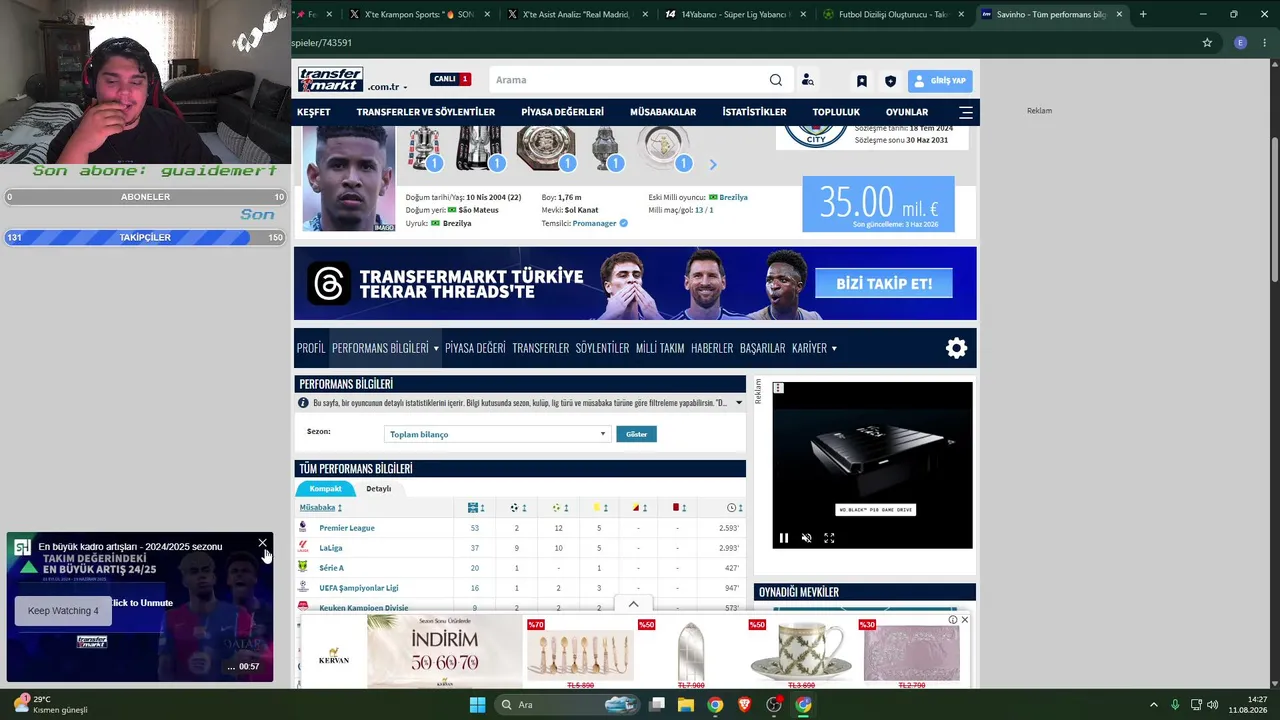Click the search magnifier icon
Screen dimensions: 1280x720
[776, 80]
